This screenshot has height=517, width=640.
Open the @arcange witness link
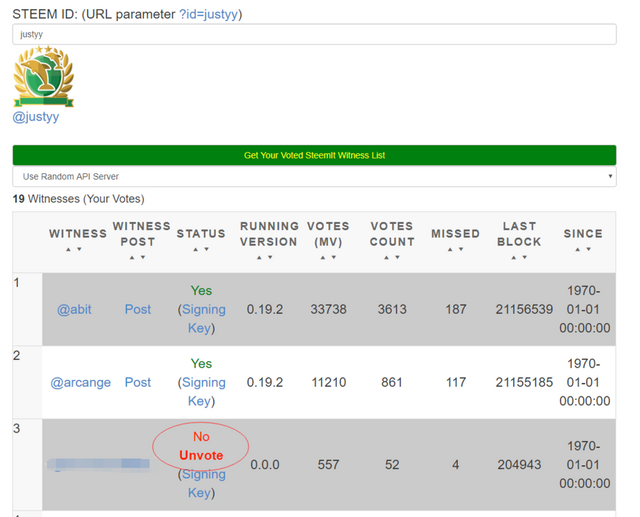tap(80, 382)
